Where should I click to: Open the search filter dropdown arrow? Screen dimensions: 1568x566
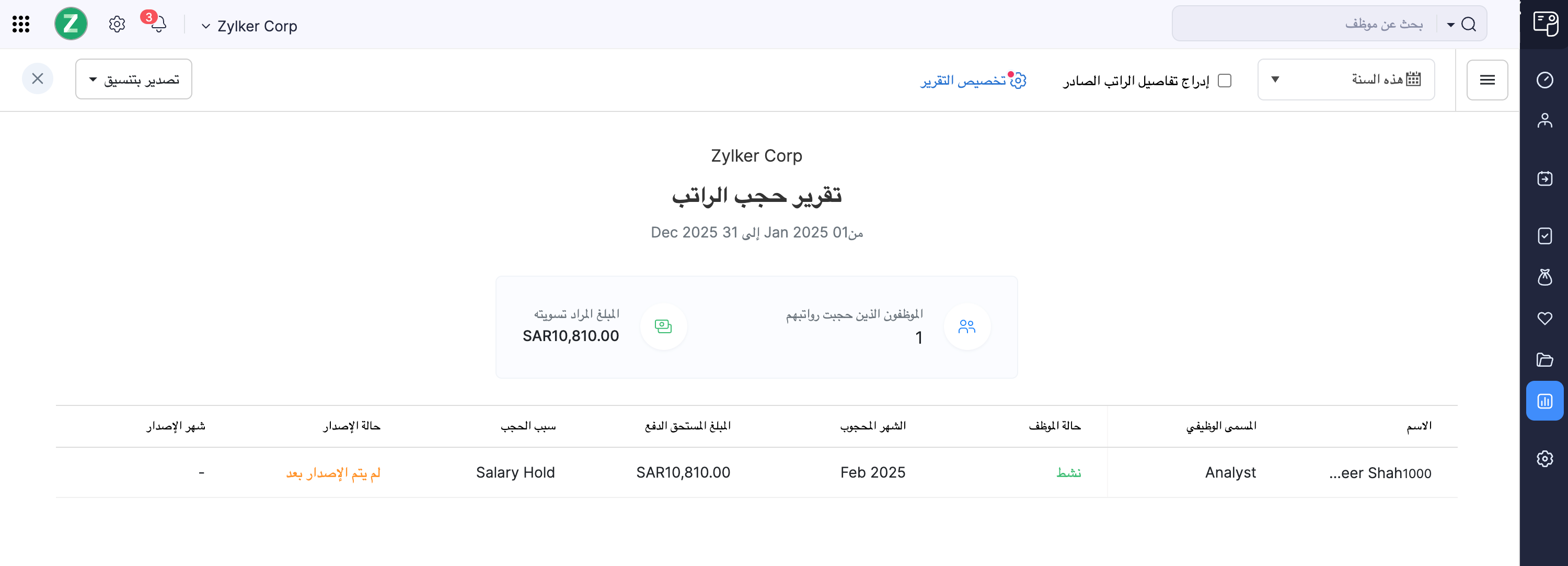click(x=1450, y=25)
